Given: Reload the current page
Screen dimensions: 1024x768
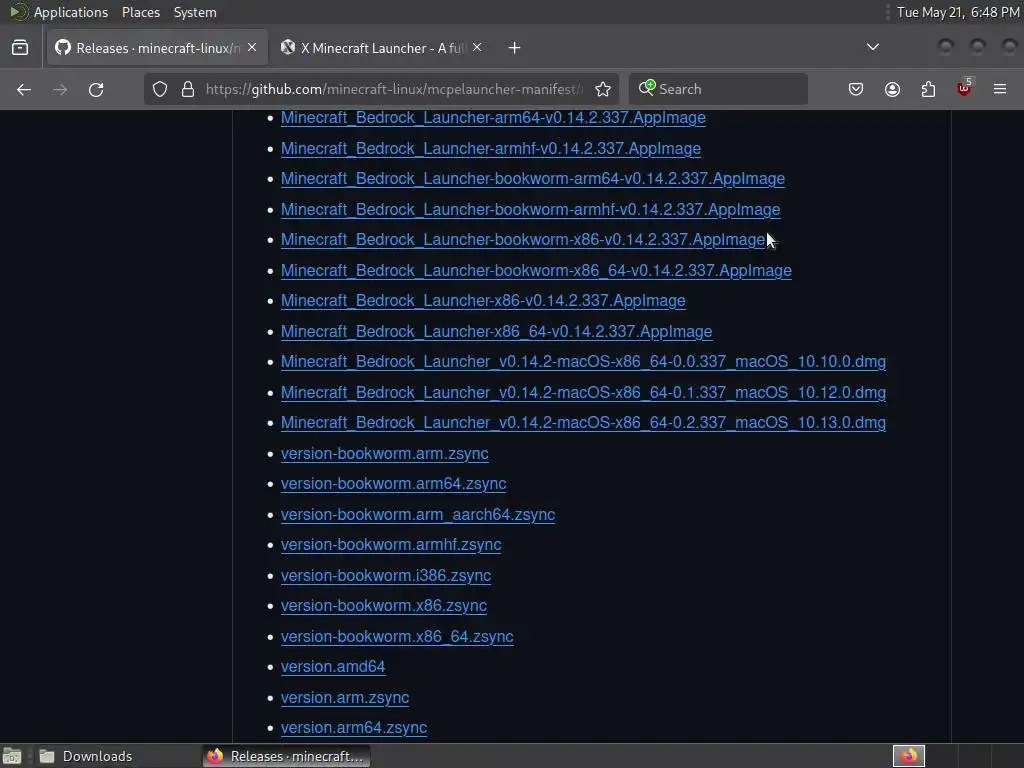Looking at the screenshot, I should pos(96,89).
